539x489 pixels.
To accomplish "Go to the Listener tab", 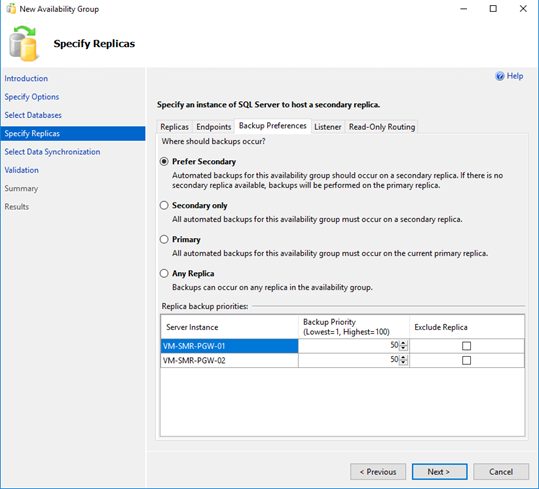I will [x=328, y=127].
